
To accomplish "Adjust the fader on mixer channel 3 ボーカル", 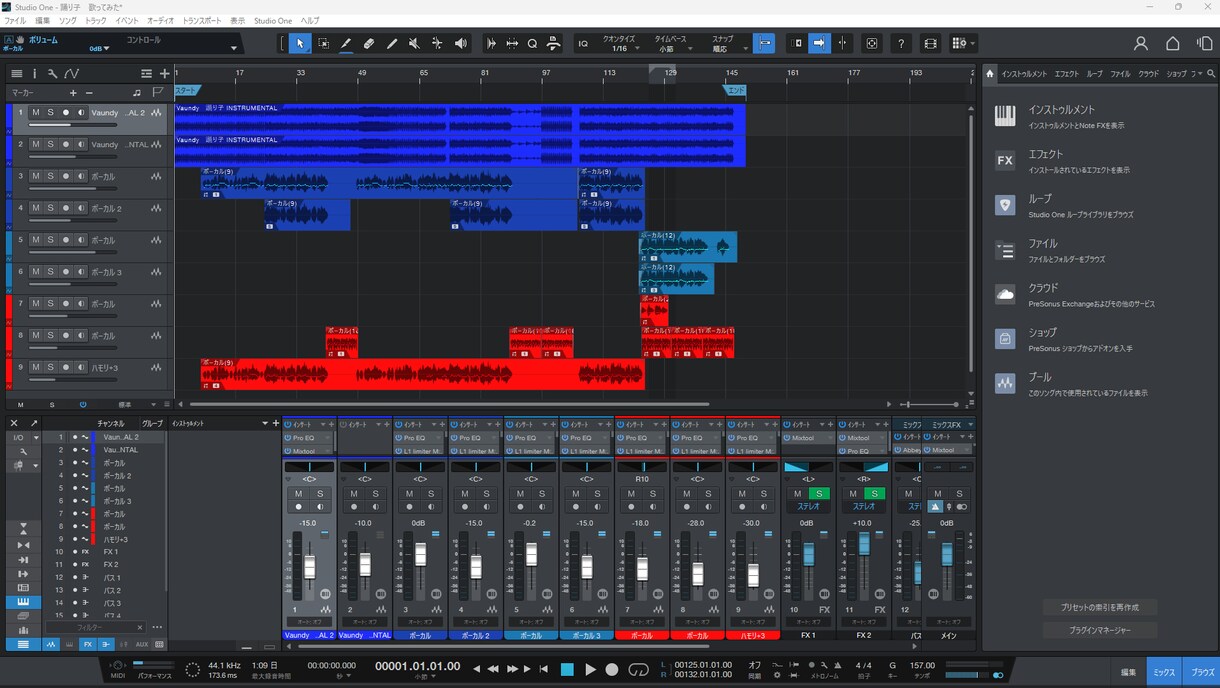I will (420, 555).
